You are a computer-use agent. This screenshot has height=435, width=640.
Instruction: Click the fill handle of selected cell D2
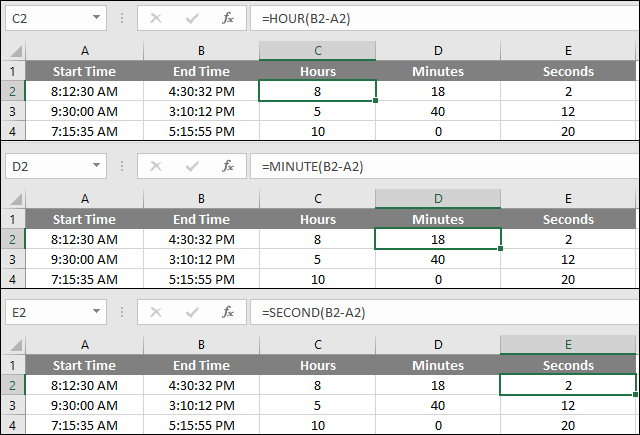(500, 249)
